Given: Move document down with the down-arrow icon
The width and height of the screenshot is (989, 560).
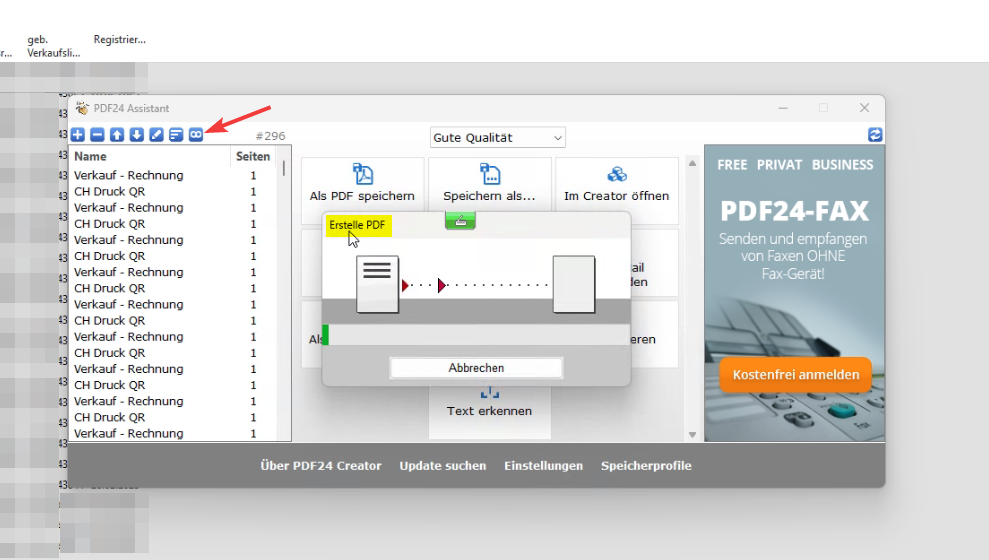Looking at the screenshot, I should 137,135.
